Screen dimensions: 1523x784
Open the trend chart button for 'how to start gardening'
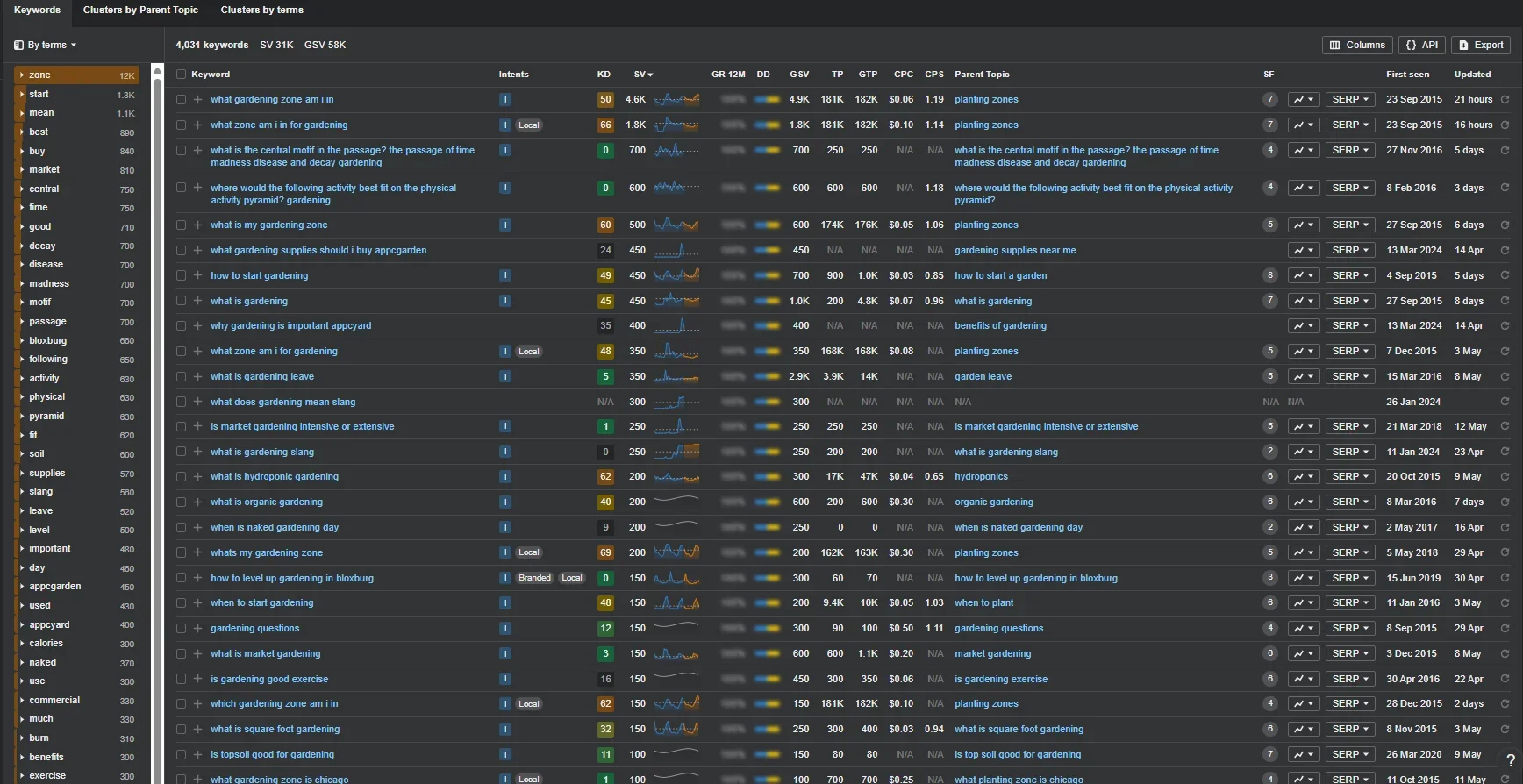pos(1304,275)
